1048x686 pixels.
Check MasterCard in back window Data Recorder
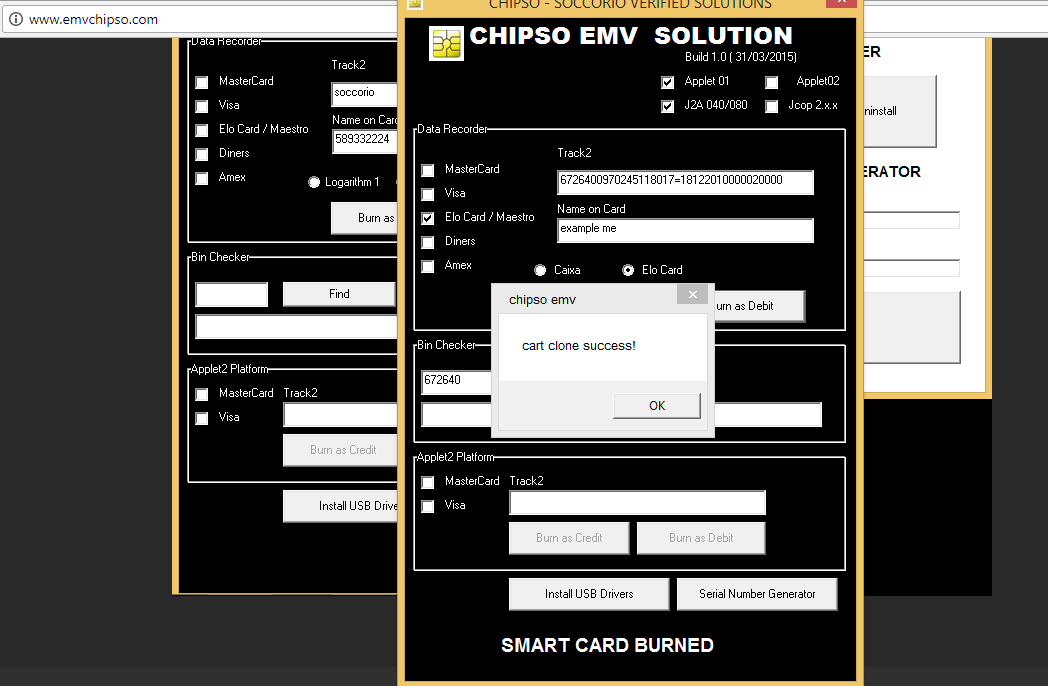(x=202, y=82)
